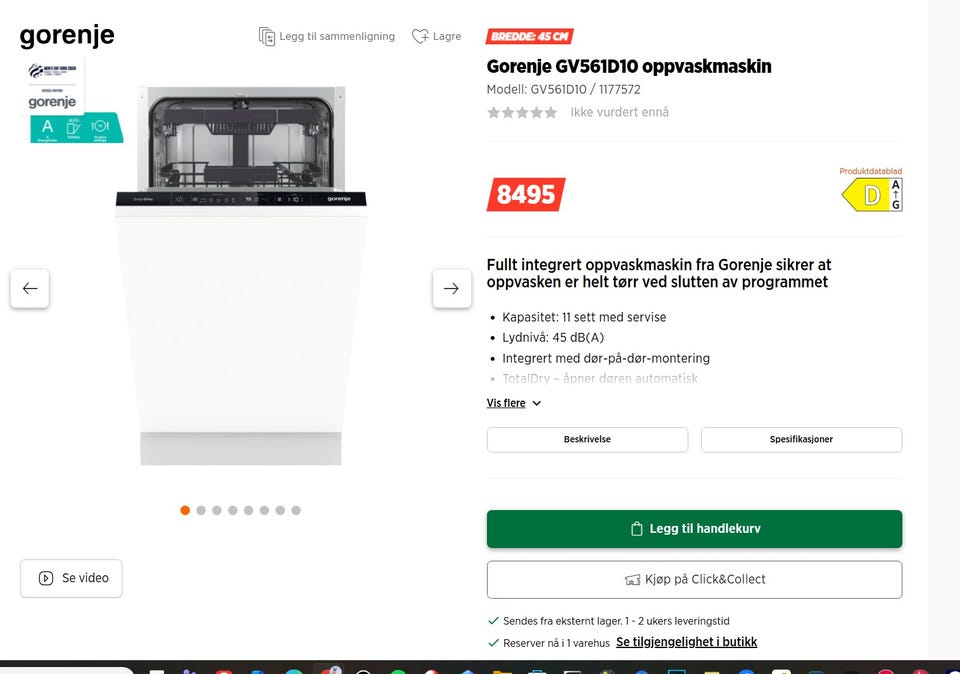Click the heart Lagre icon
Viewport: 960px width, 674px height.
tap(420, 36)
